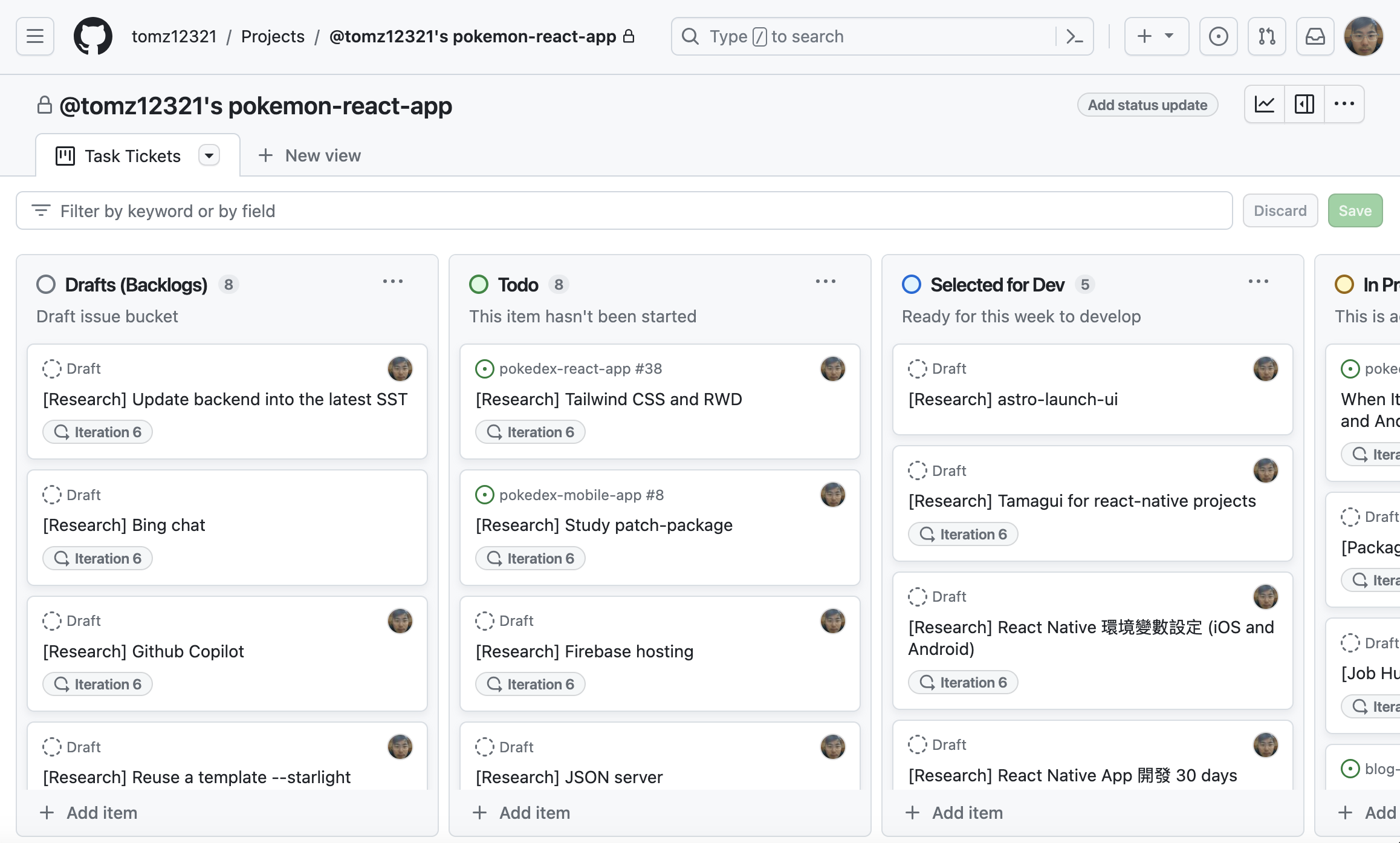
Task: Click Iteration 6 label on Bing chat card
Action: tap(97, 558)
